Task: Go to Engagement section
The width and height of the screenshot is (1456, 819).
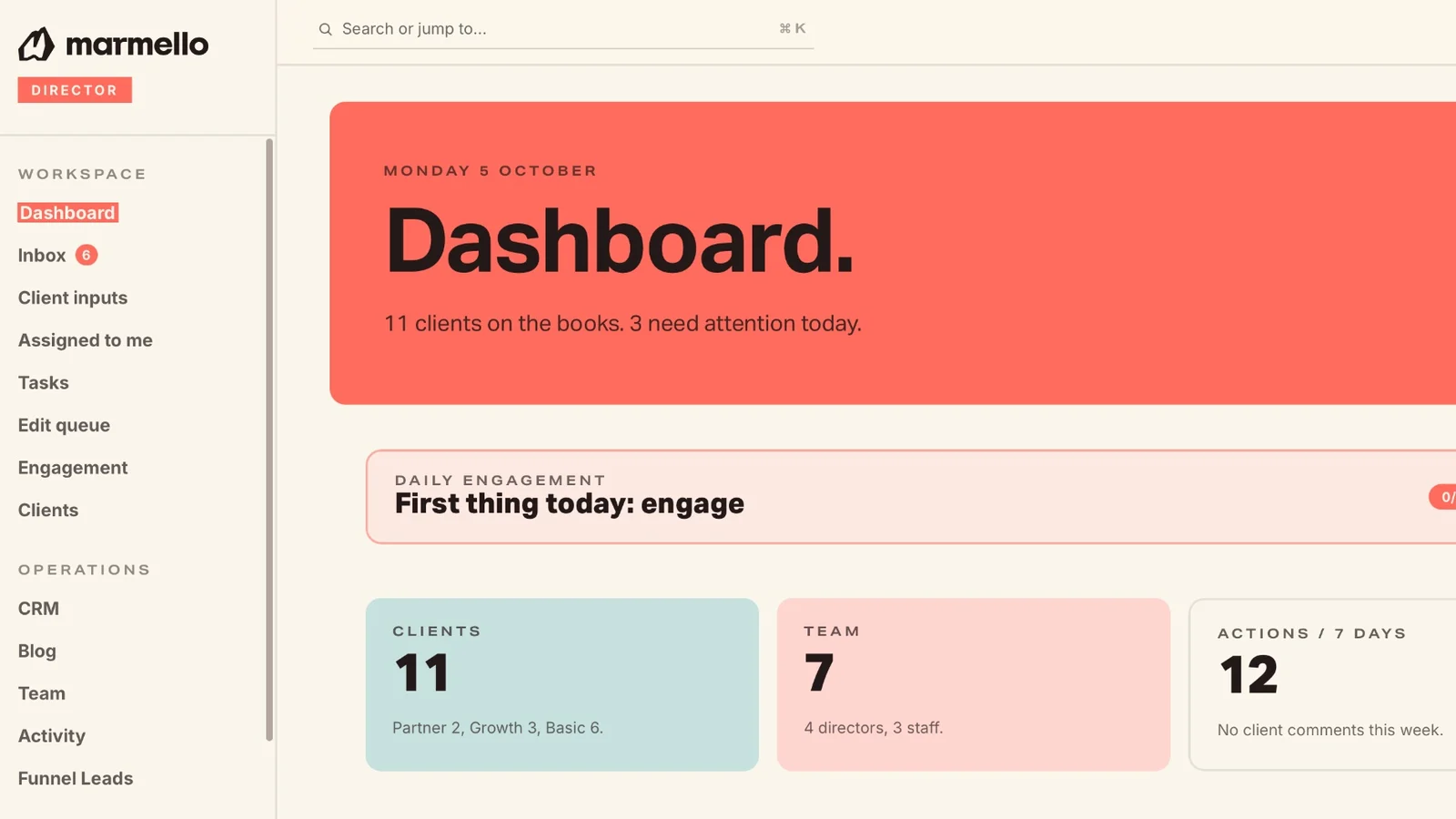Action: click(73, 468)
